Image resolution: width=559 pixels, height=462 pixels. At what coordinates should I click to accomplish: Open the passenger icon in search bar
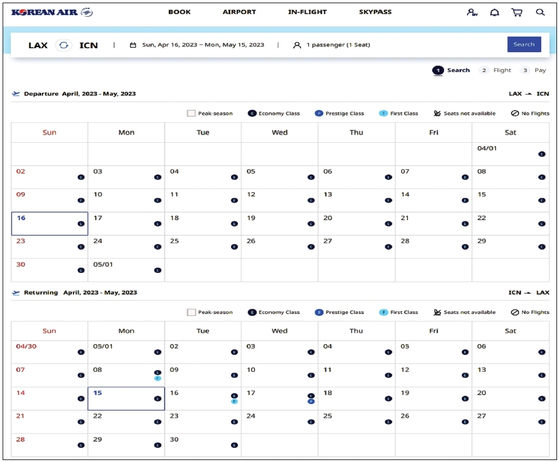[297, 45]
